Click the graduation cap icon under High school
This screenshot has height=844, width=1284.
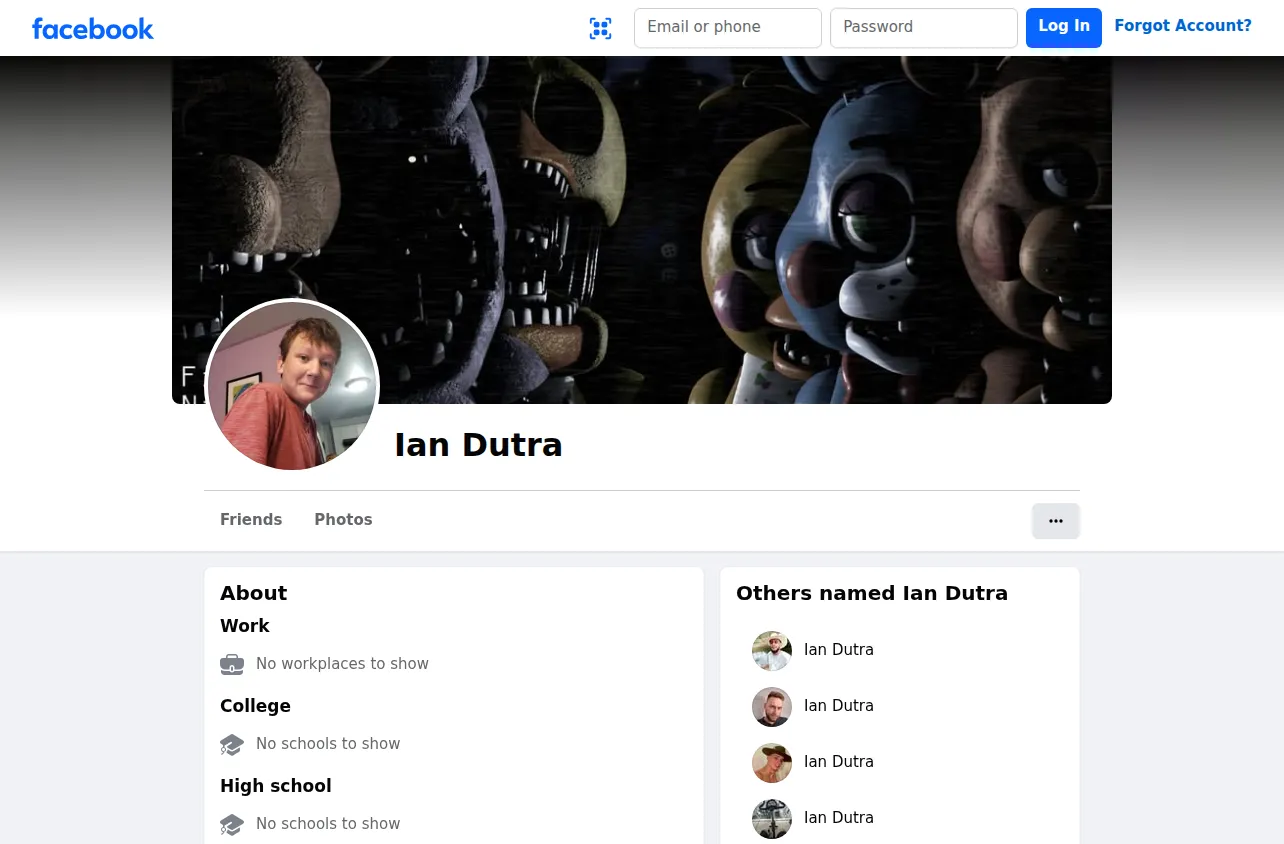pos(232,824)
